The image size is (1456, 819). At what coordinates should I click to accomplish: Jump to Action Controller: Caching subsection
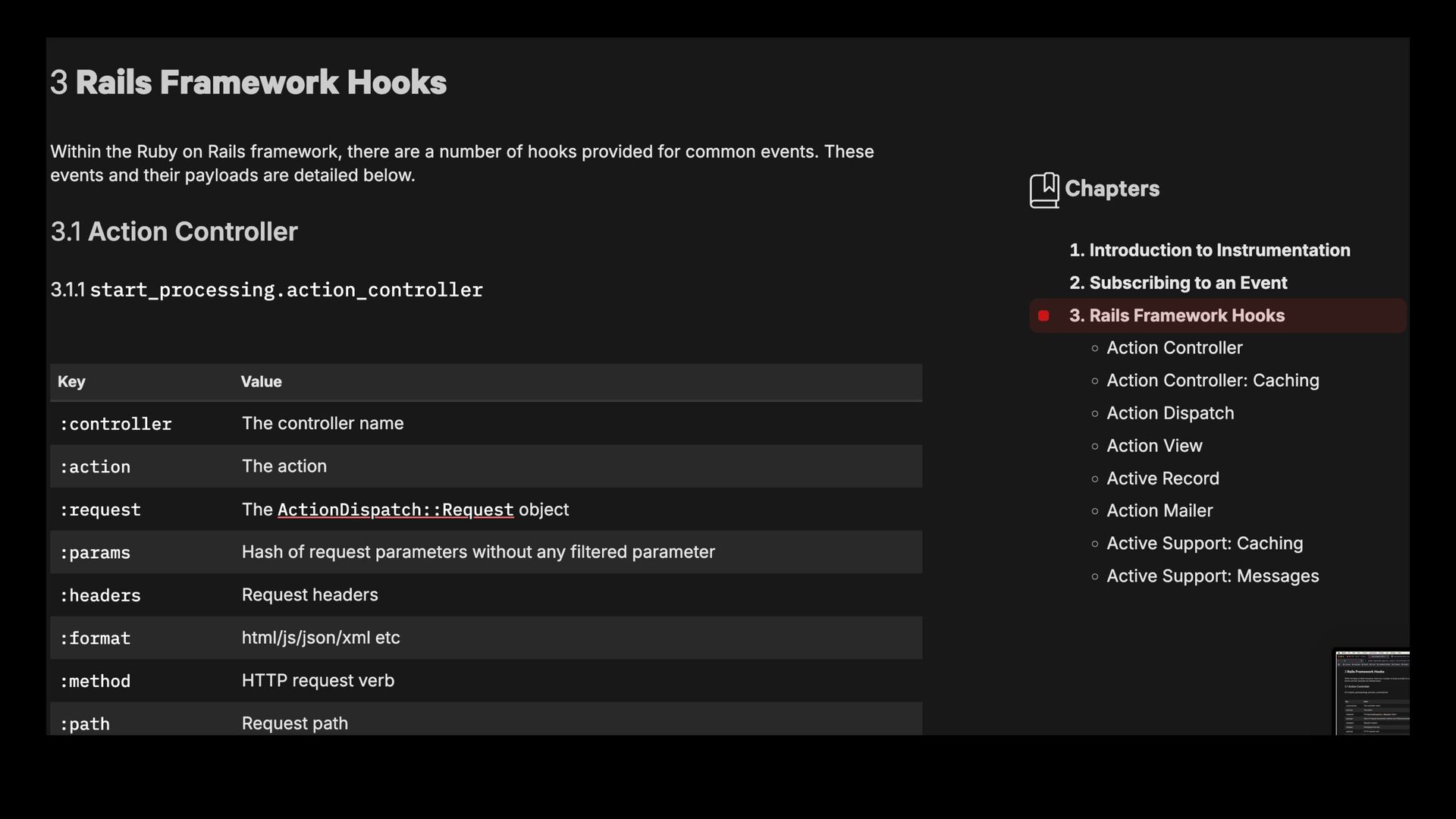tap(1212, 381)
